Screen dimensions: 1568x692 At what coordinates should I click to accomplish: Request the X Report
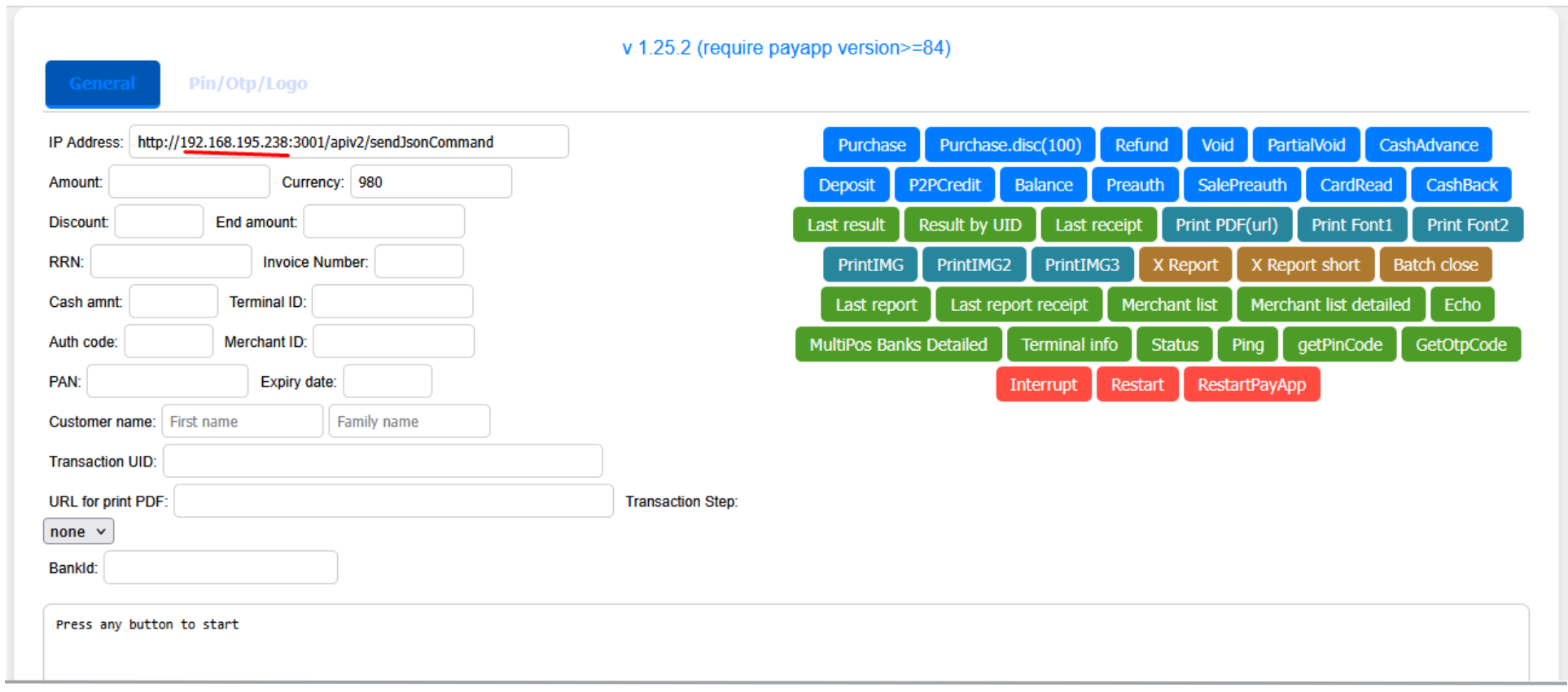pyautogui.click(x=1185, y=265)
